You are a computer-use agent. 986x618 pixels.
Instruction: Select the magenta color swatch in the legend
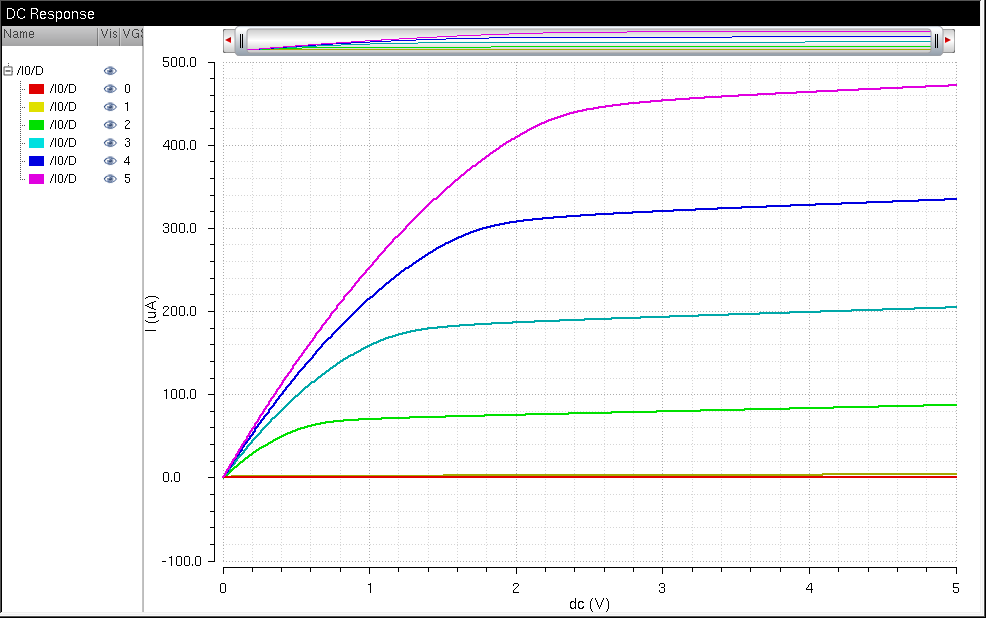point(36,179)
